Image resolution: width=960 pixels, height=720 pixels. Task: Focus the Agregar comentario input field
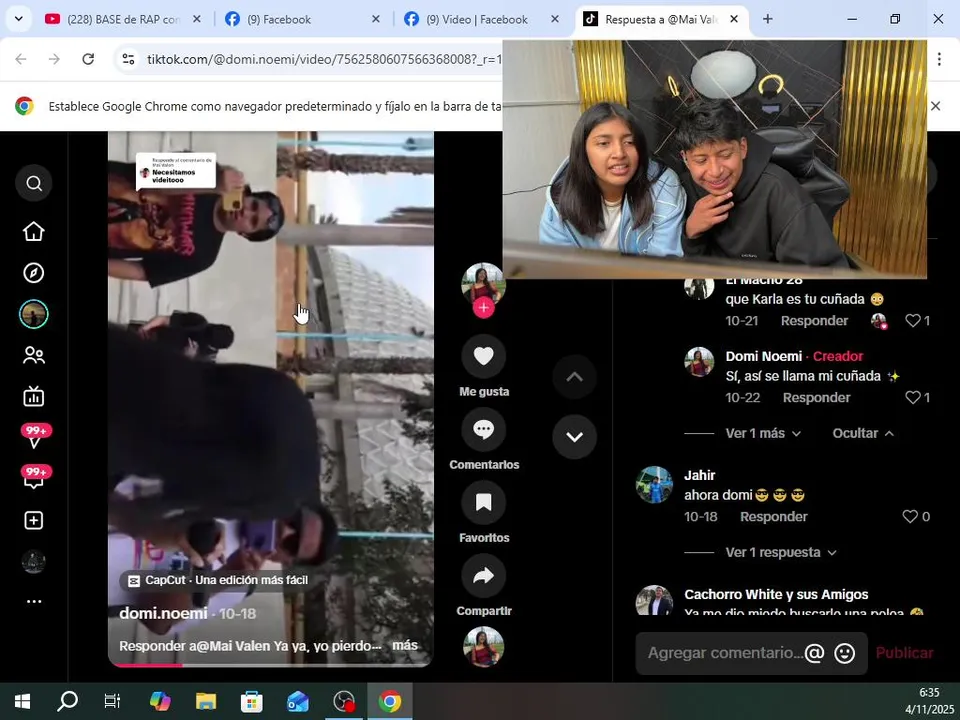click(724, 653)
